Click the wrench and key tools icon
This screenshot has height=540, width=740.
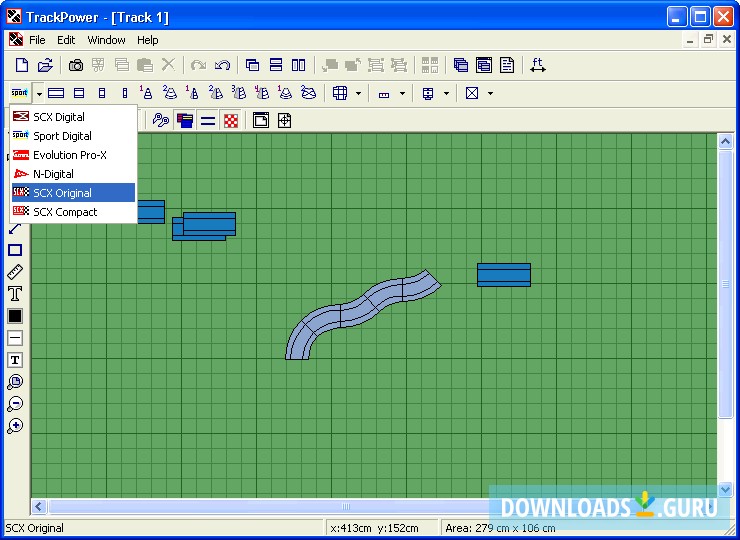(160, 120)
